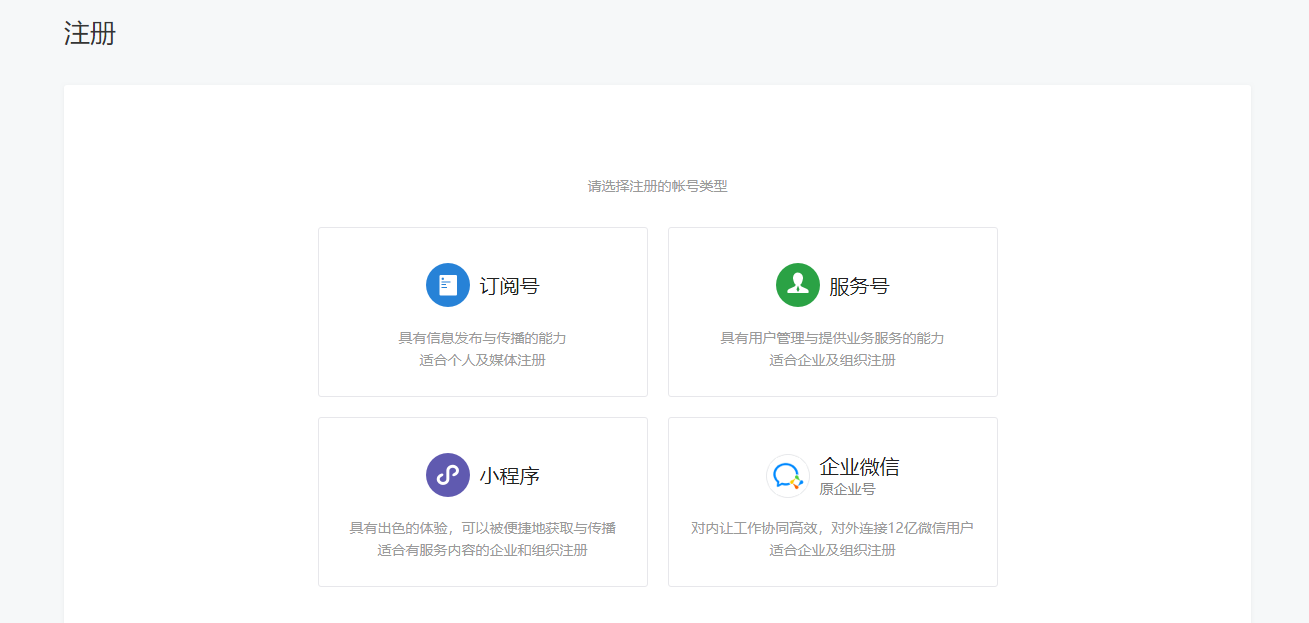Click the 具有用户管理与提供业务服务的能力 description
Viewport: 1309px width, 623px height.
point(832,338)
